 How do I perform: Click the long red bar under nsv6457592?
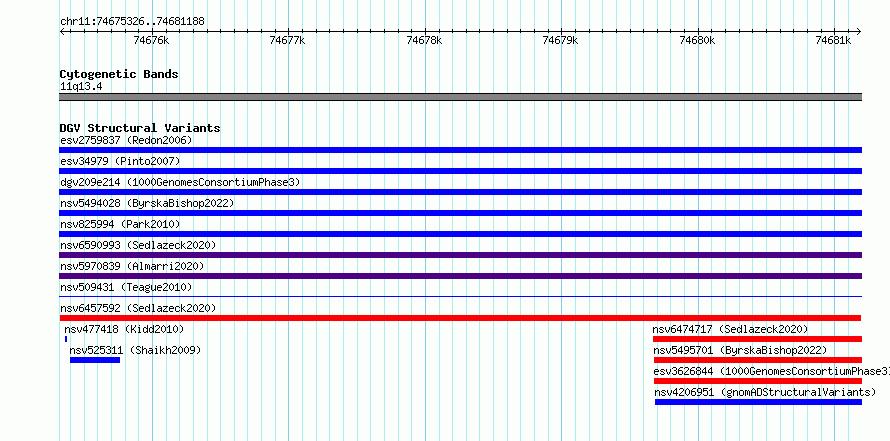coord(460,318)
